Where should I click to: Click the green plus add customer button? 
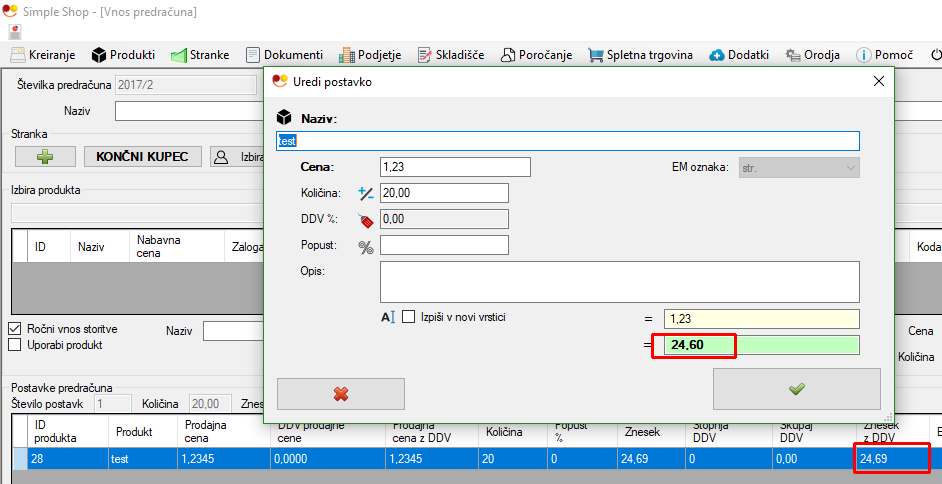[x=43, y=156]
